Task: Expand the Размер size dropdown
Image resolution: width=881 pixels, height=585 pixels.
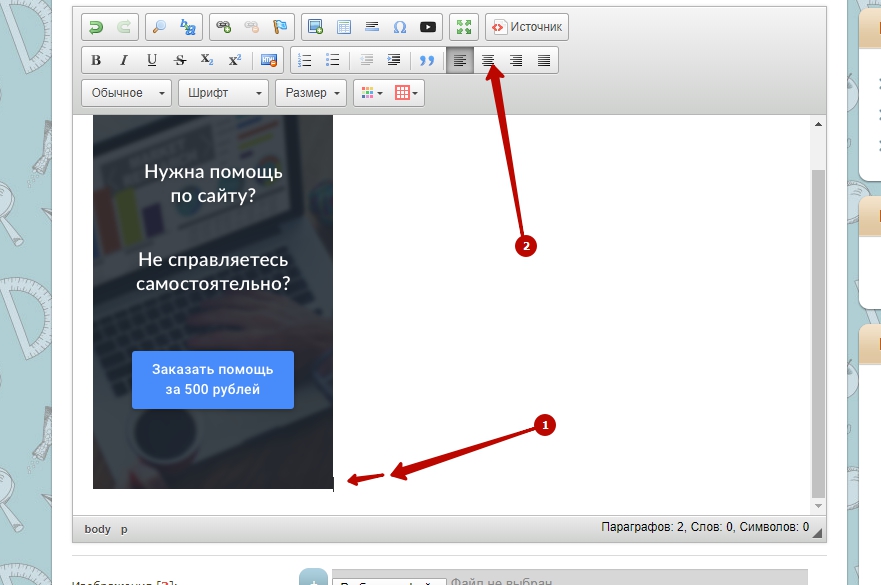Action: tap(312, 93)
